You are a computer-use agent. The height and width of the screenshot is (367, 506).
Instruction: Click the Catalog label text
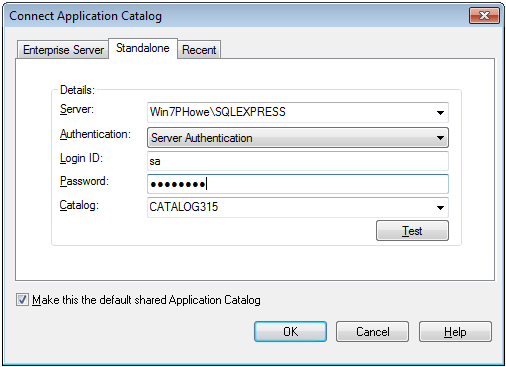point(79,205)
